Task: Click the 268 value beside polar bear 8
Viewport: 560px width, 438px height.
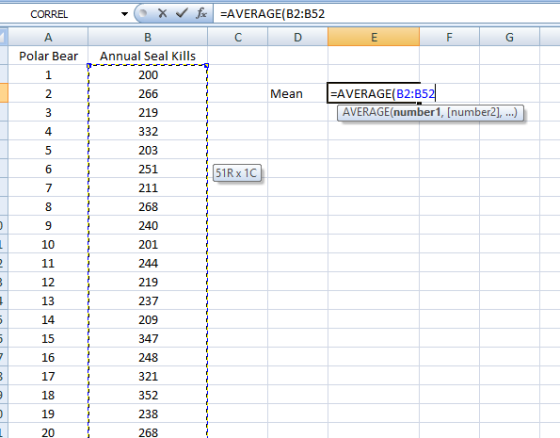Action: (x=148, y=206)
